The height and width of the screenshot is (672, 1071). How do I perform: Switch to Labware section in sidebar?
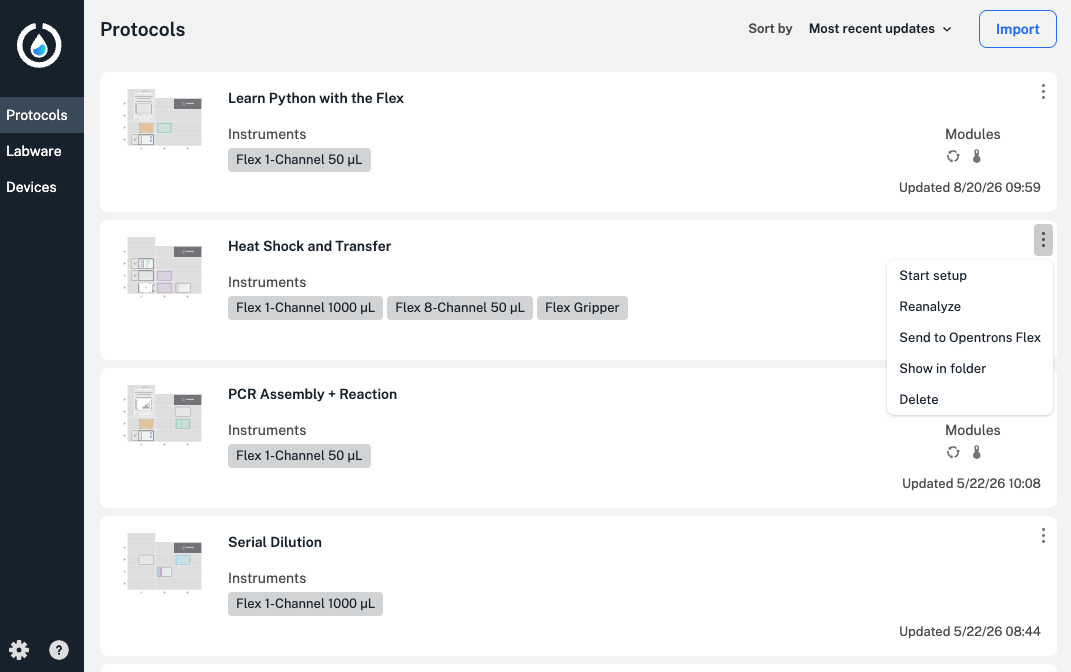click(x=42, y=151)
